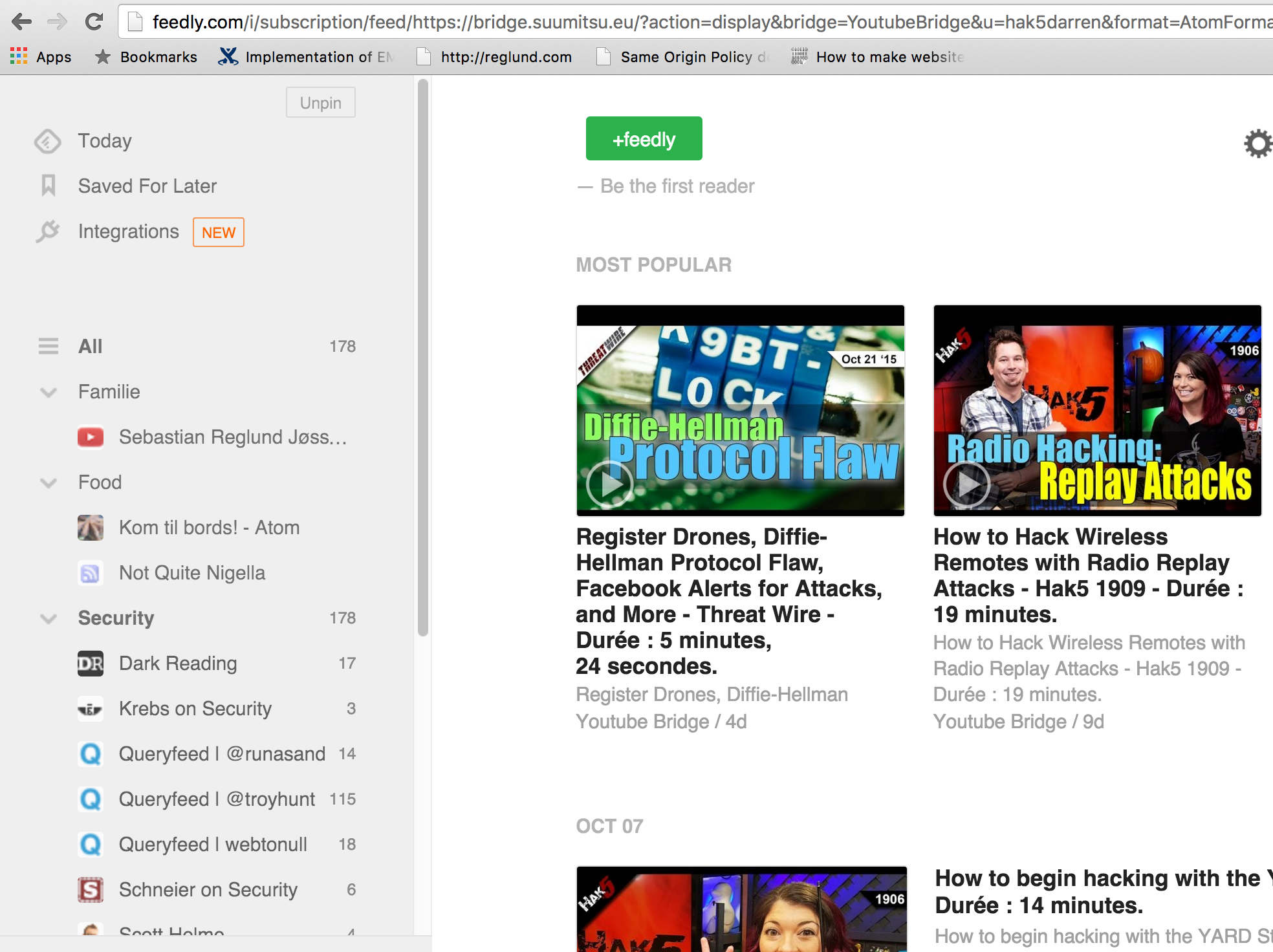Click the browser forward arrow

(x=58, y=22)
